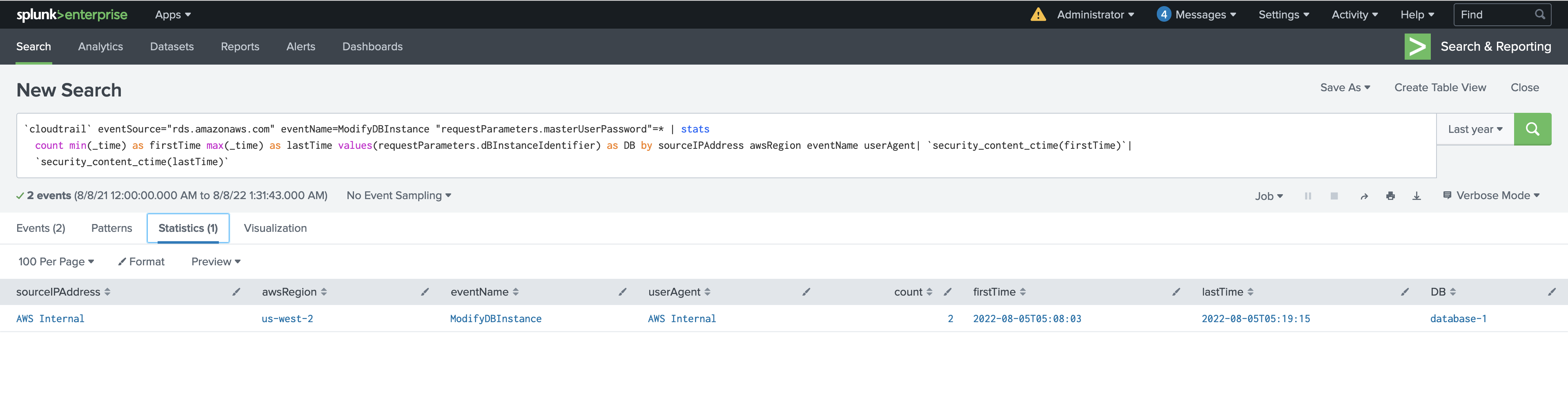1568x408 pixels.
Task: Open the database-1 result link
Action: [x=1459, y=318]
